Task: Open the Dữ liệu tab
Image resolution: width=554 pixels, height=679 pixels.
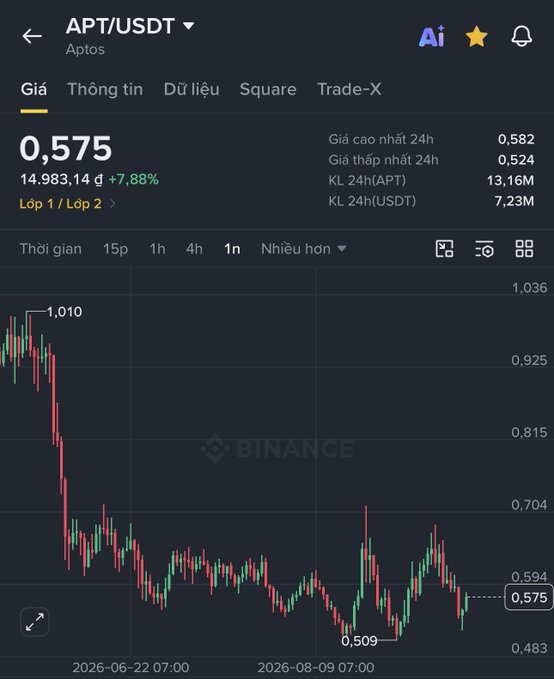Action: [191, 89]
